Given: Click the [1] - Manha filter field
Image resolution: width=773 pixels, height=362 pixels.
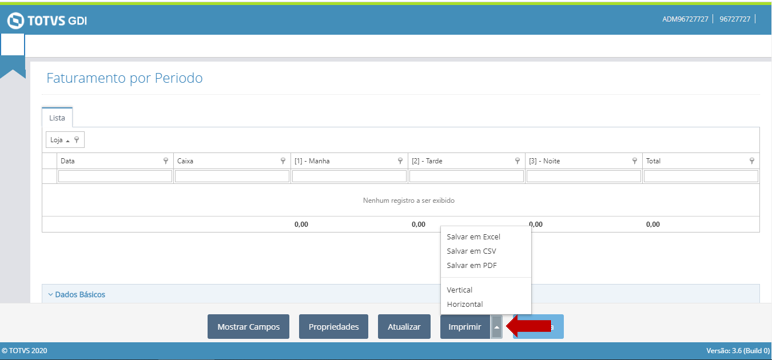Looking at the screenshot, I should pos(350,176).
